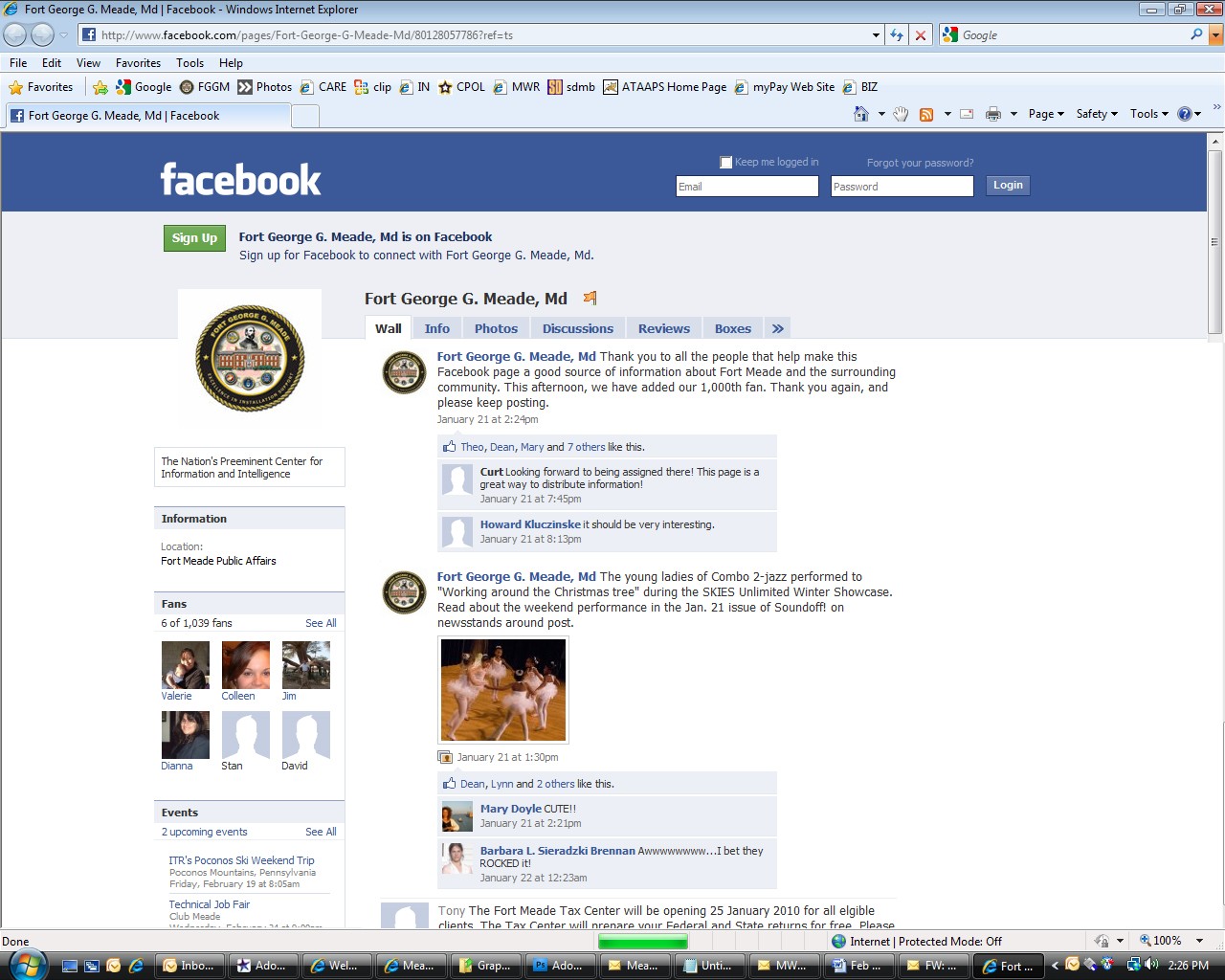The width and height of the screenshot is (1225, 980).
Task: Expand the Home button dropdown arrow
Action: coord(881,114)
